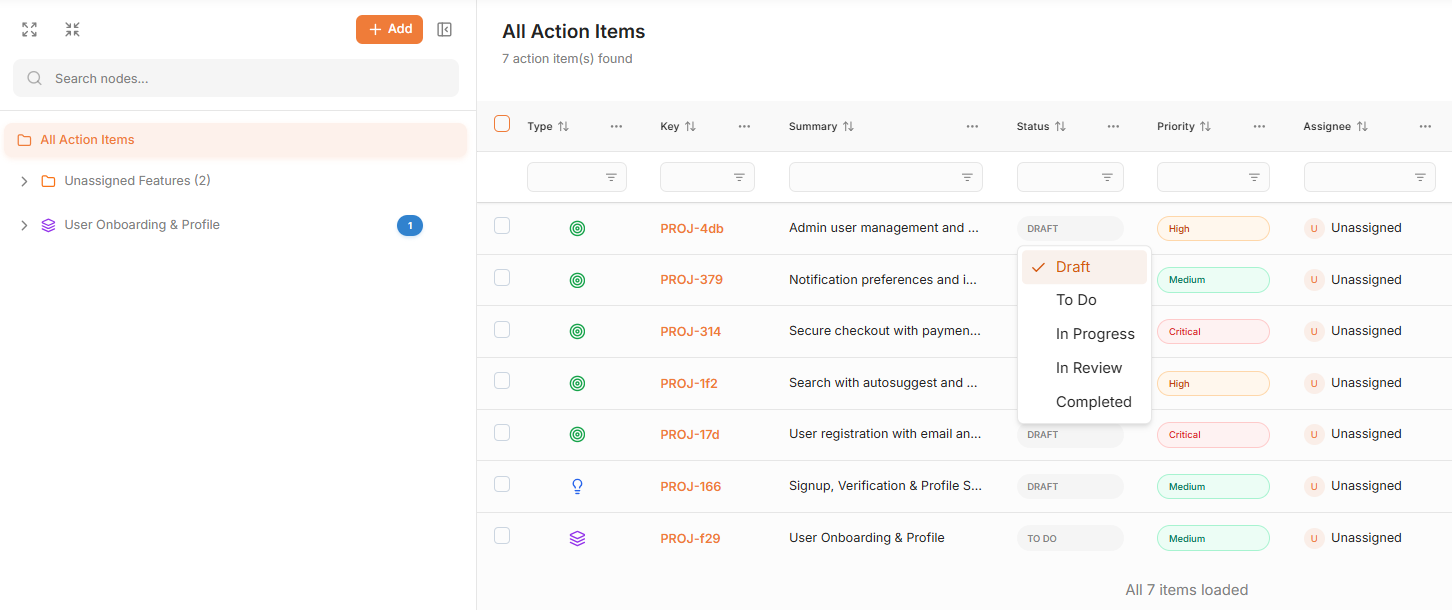Check the PROJ-4db row checkbox

point(502,226)
